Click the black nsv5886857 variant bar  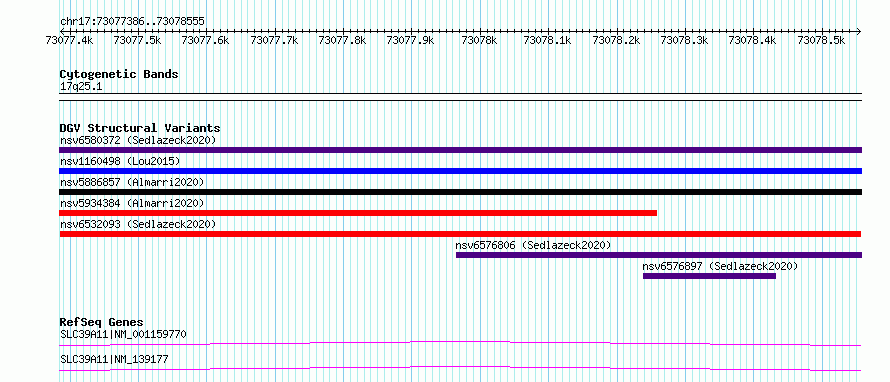pos(460,192)
